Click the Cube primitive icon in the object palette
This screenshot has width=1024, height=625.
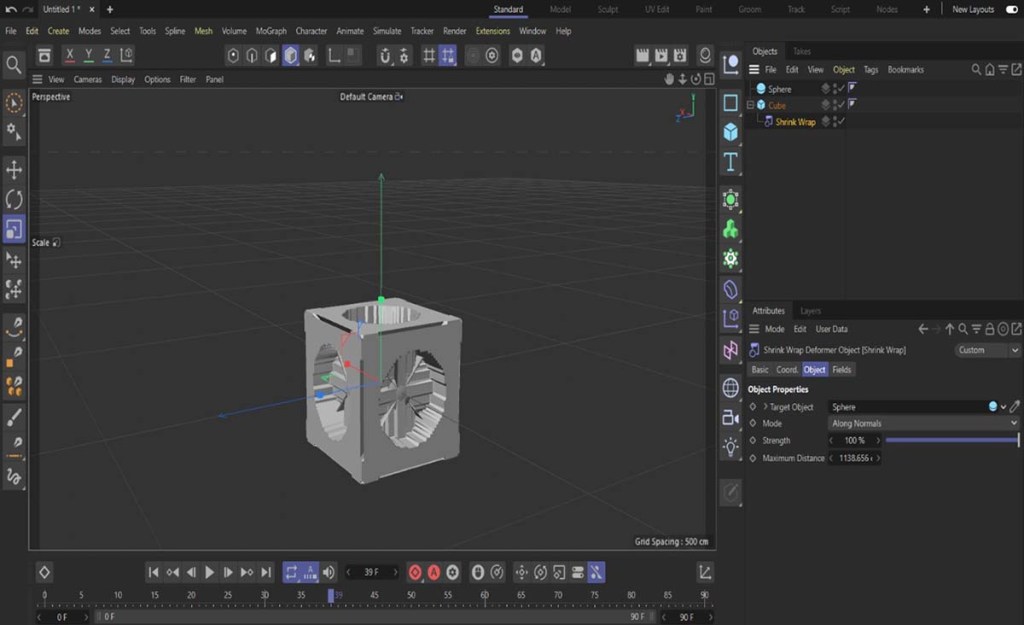click(x=731, y=132)
